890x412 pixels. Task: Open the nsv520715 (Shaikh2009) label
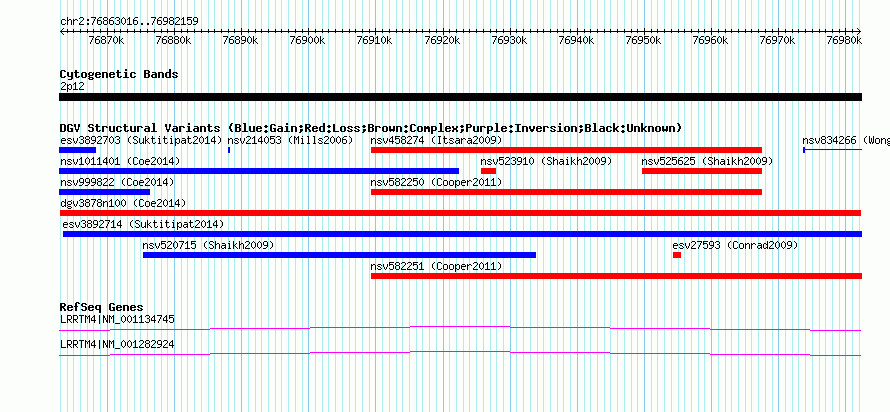208,245
